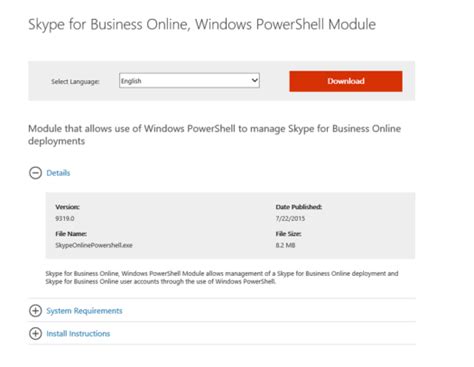474x367 pixels.
Task: Click the module description heading text
Action: pyautogui.click(x=214, y=135)
